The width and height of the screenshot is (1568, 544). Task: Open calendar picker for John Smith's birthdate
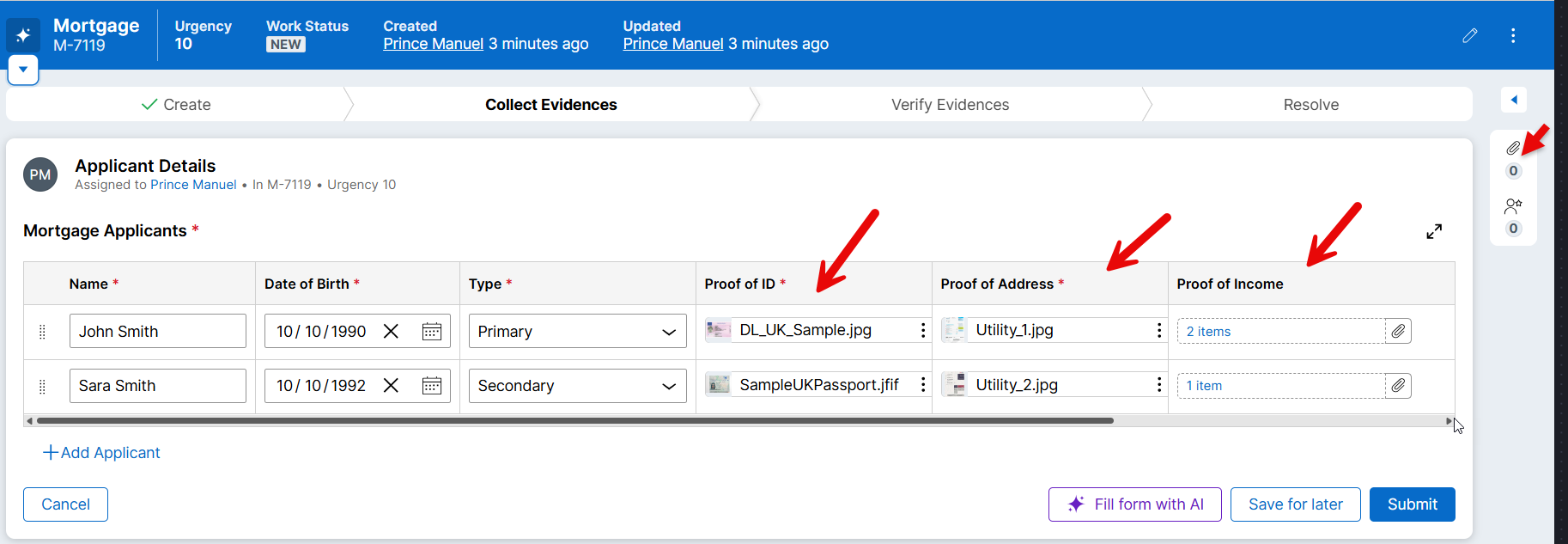click(431, 332)
